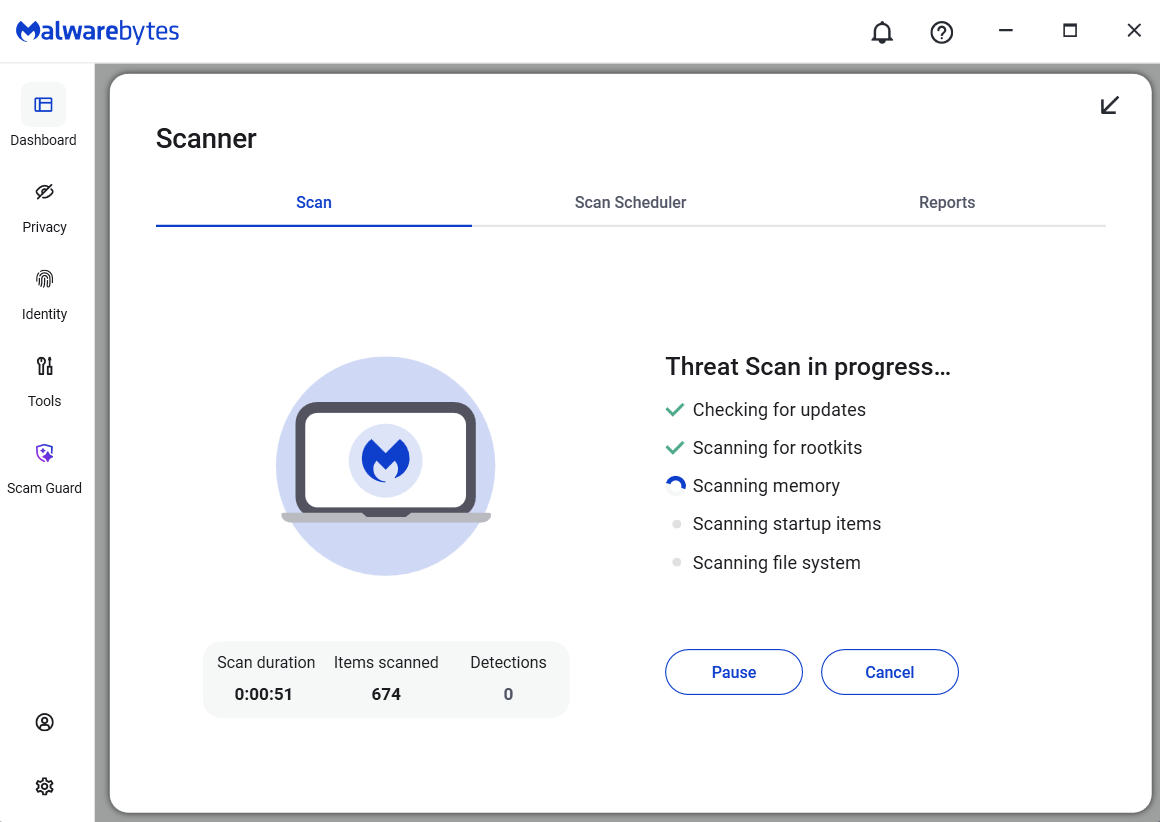This screenshot has height=822, width=1160.
Task: Maximize the Malwarebytes window
Action: click(x=1070, y=31)
